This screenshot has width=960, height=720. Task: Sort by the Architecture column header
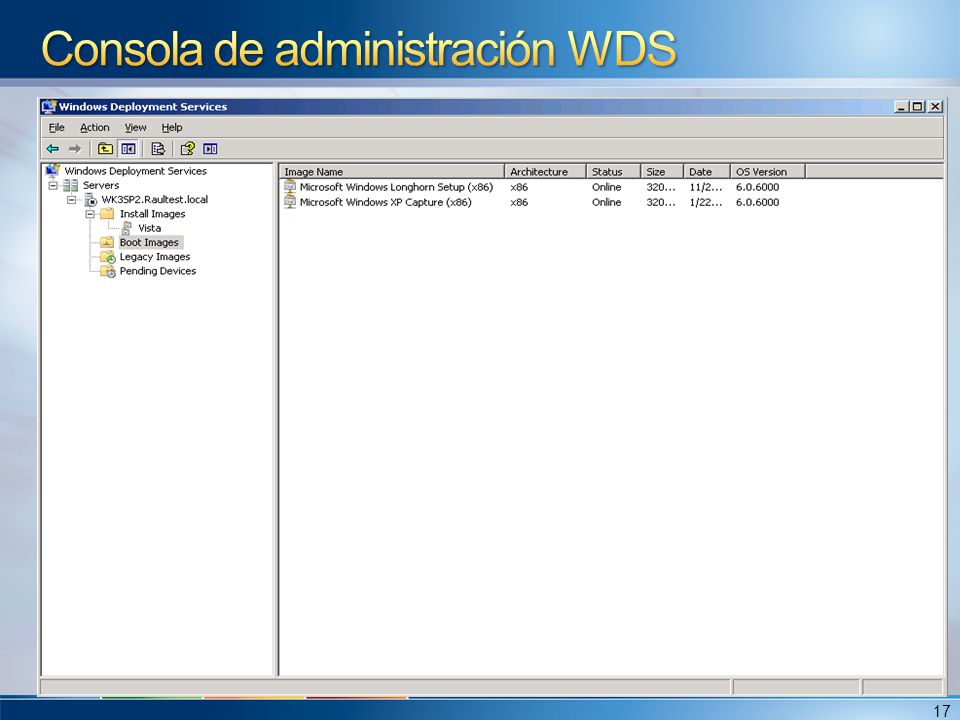click(x=545, y=171)
